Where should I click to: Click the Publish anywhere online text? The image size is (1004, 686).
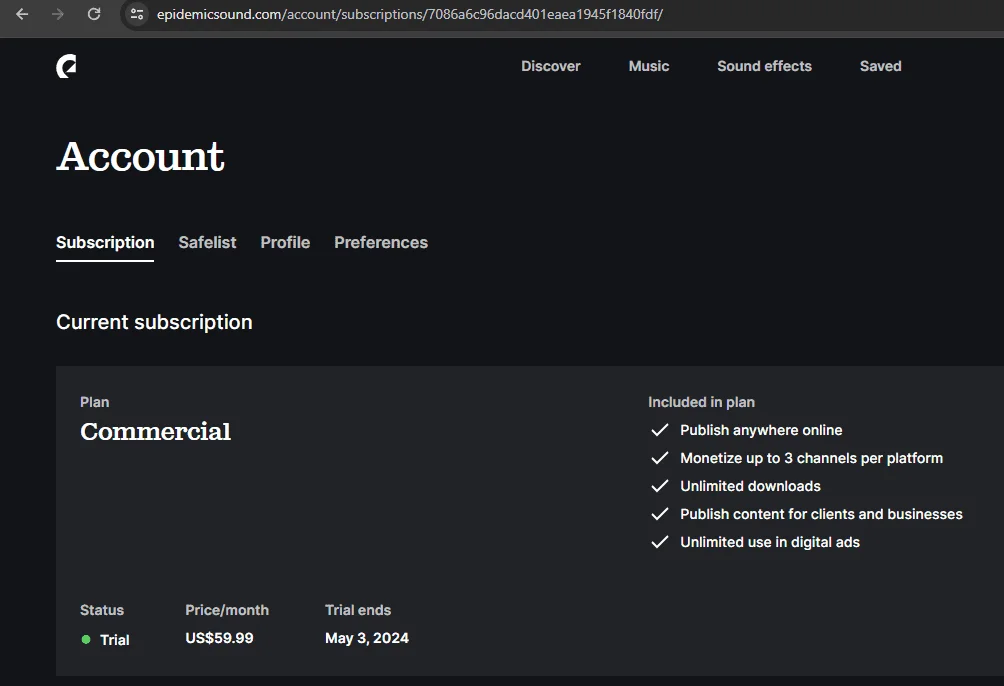761,430
